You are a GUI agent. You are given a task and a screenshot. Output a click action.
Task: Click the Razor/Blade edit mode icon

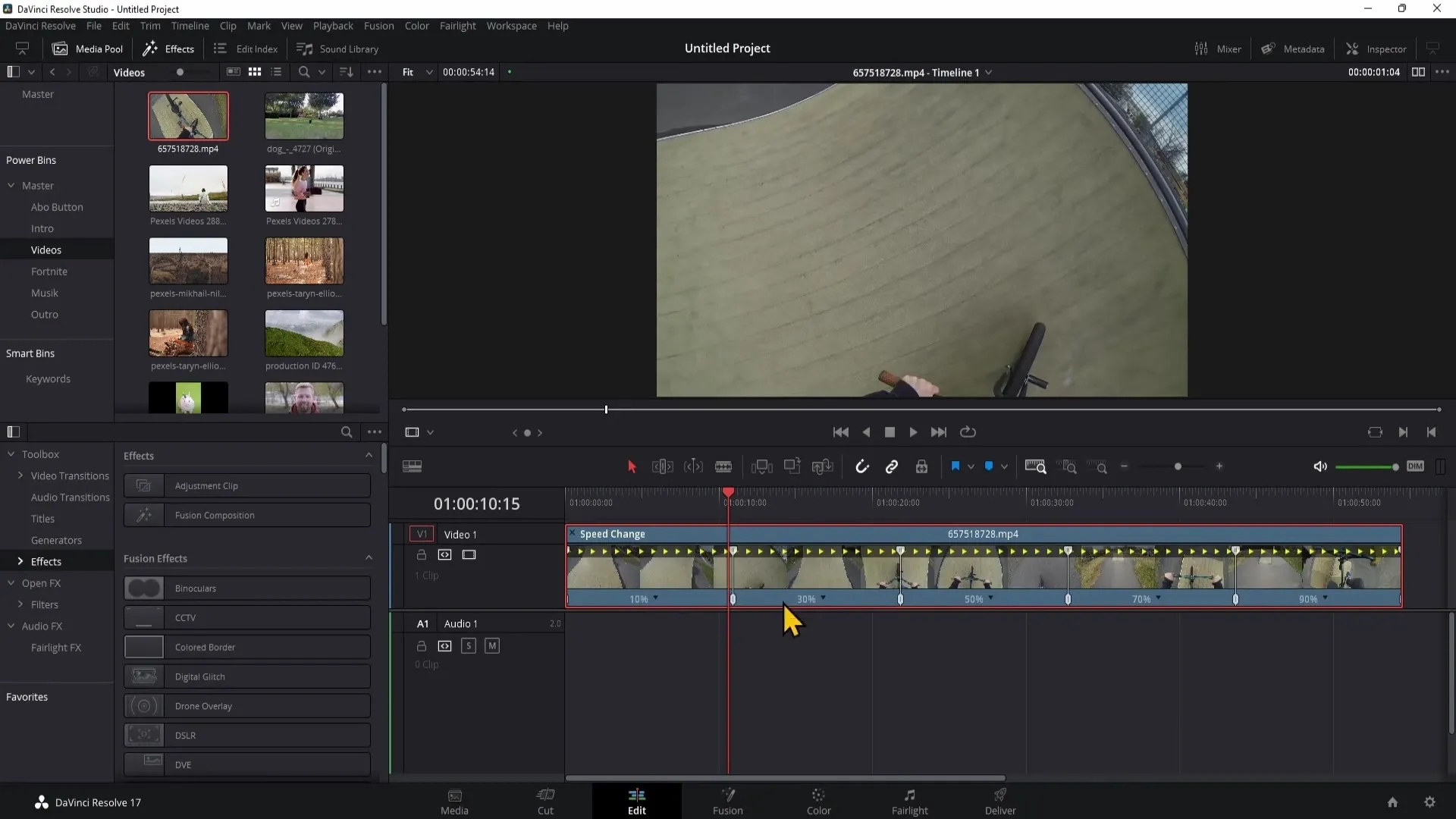pos(724,467)
